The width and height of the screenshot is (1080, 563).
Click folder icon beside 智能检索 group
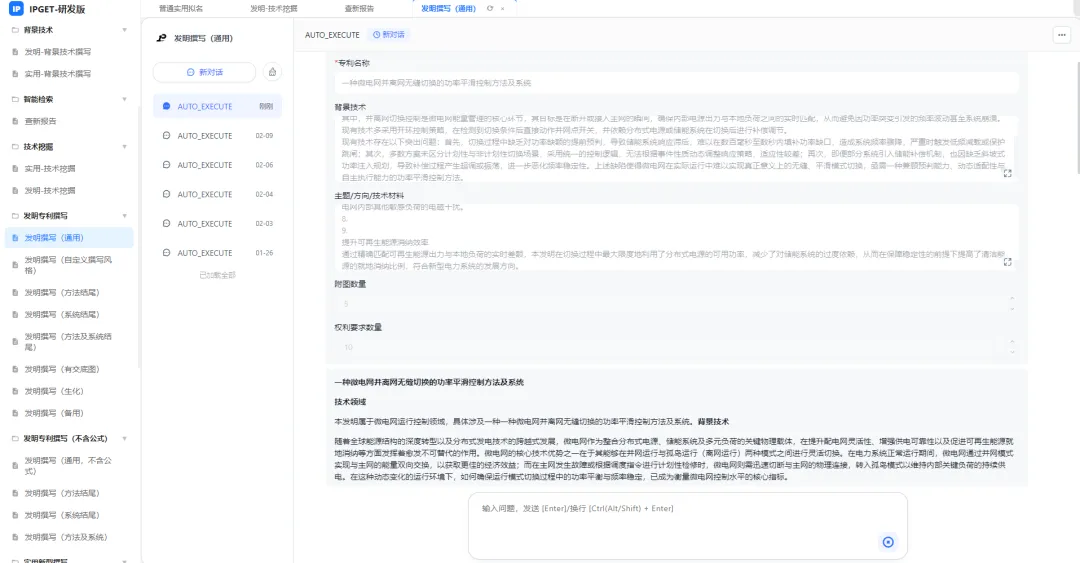pyautogui.click(x=15, y=99)
